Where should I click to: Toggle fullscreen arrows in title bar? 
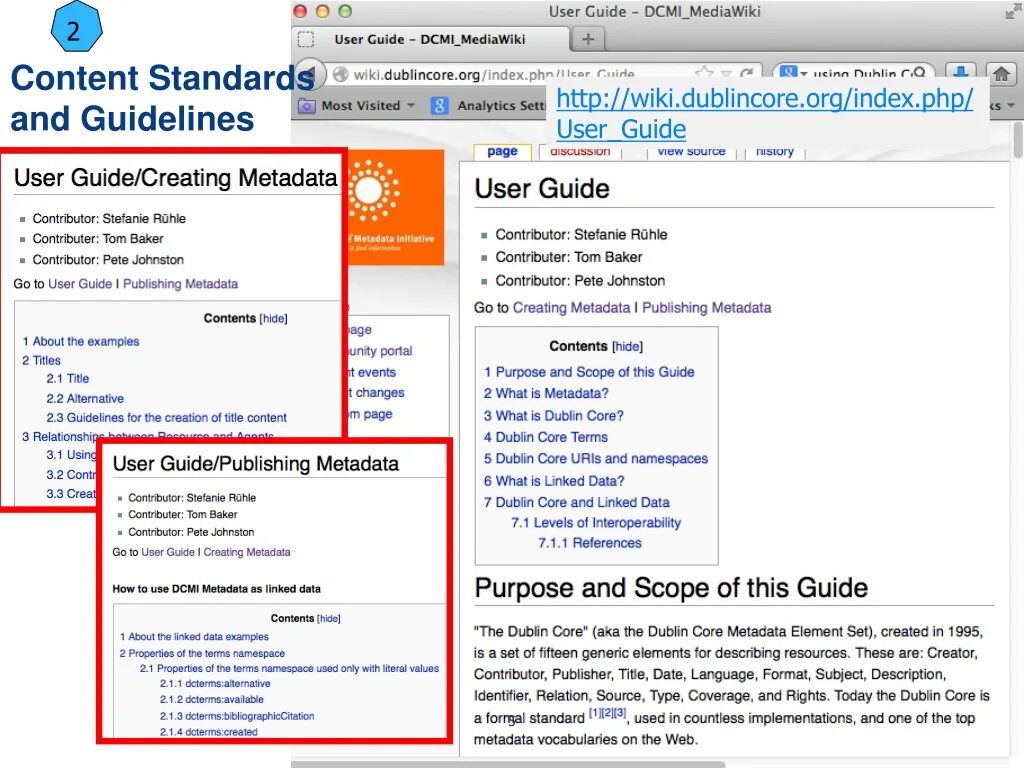tap(1012, 11)
